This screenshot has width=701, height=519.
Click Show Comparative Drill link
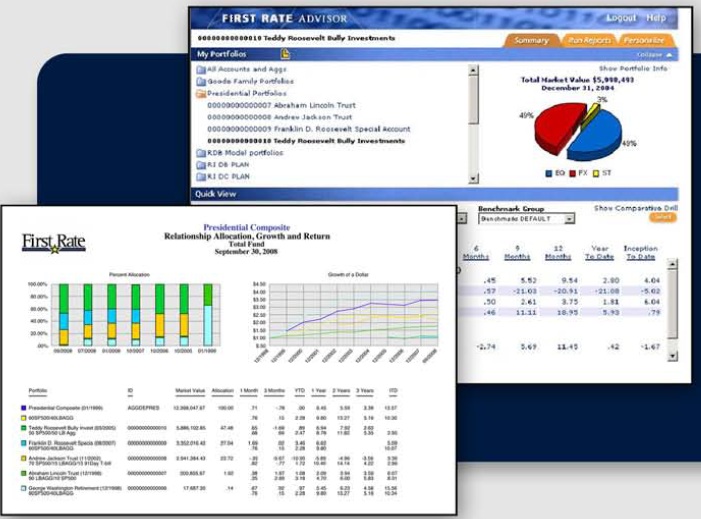coord(635,208)
